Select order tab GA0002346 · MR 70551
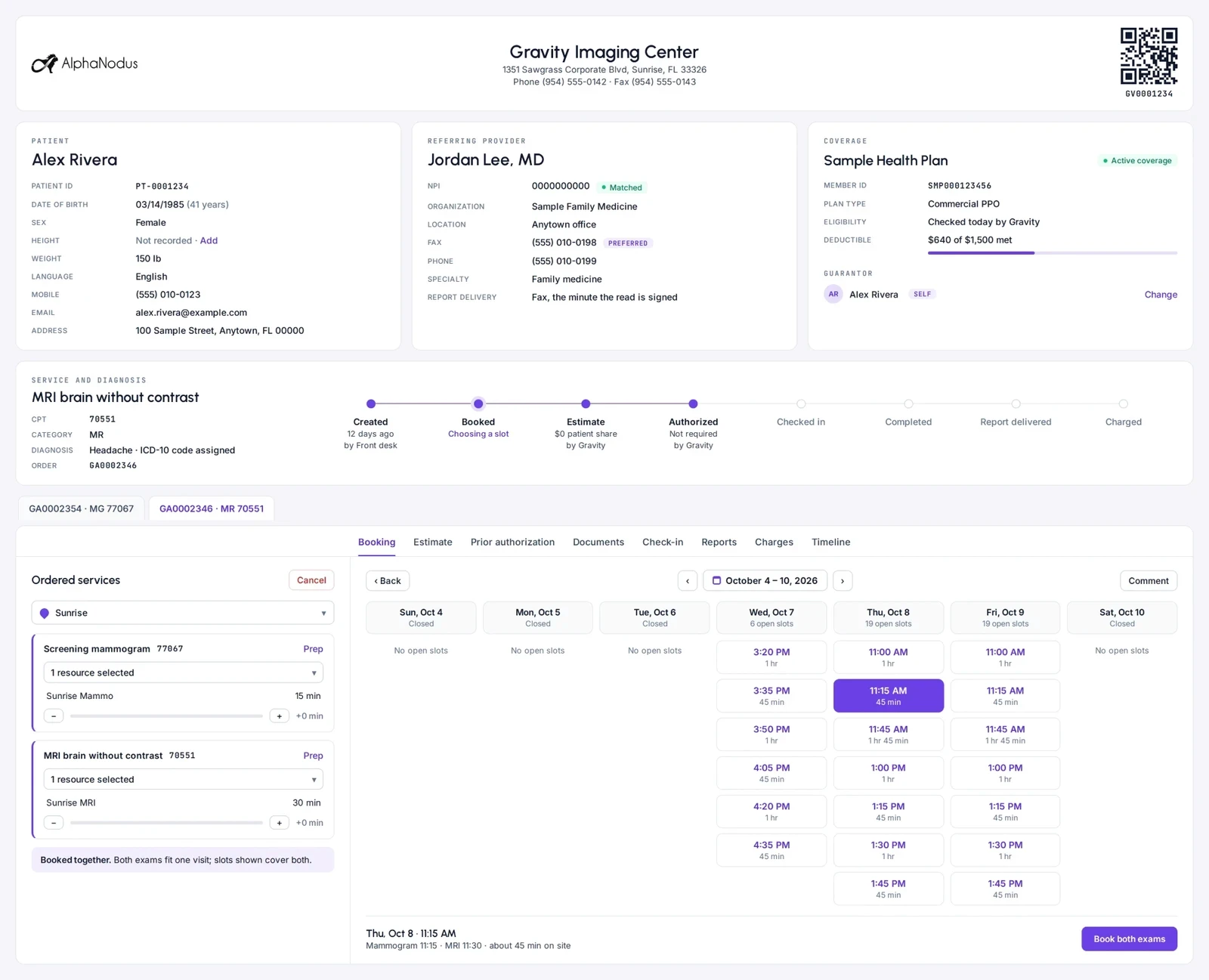The image size is (1209, 980). tap(212, 509)
